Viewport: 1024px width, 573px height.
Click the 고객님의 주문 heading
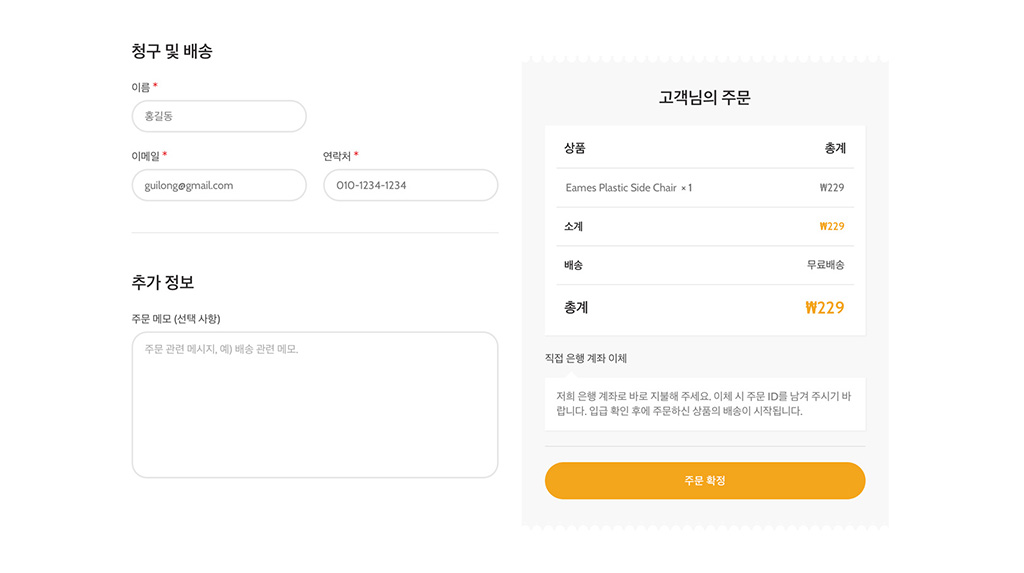pyautogui.click(x=704, y=98)
